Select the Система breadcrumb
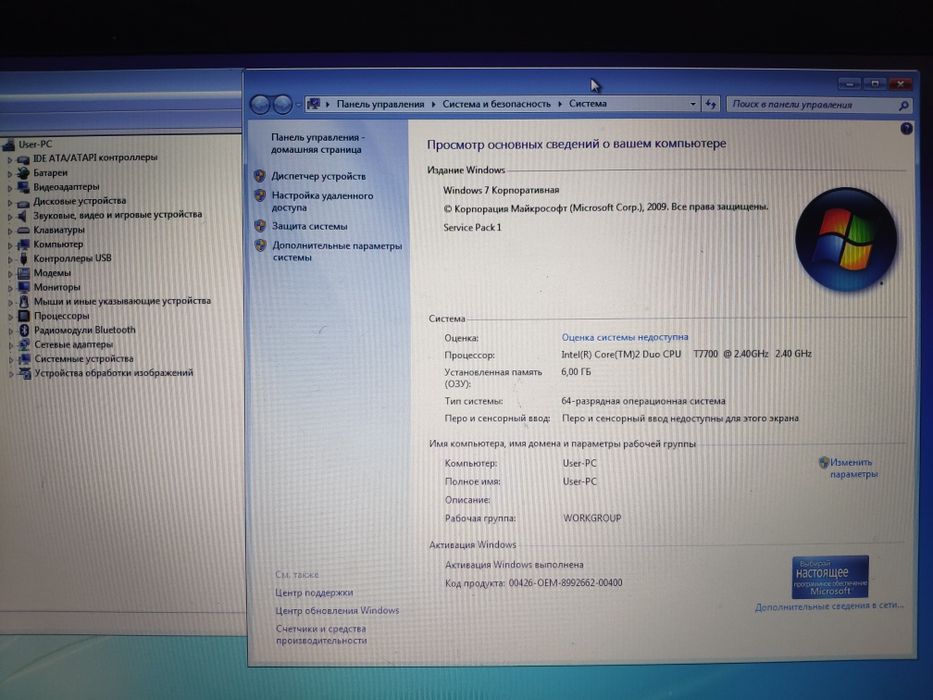933x700 pixels. coord(587,104)
